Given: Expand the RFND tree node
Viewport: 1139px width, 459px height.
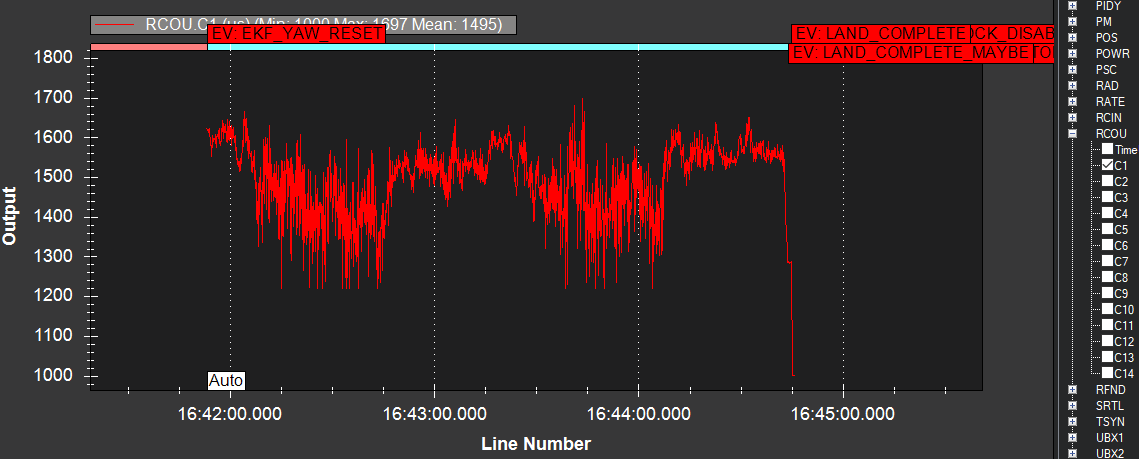Looking at the screenshot, I should point(1072,389).
